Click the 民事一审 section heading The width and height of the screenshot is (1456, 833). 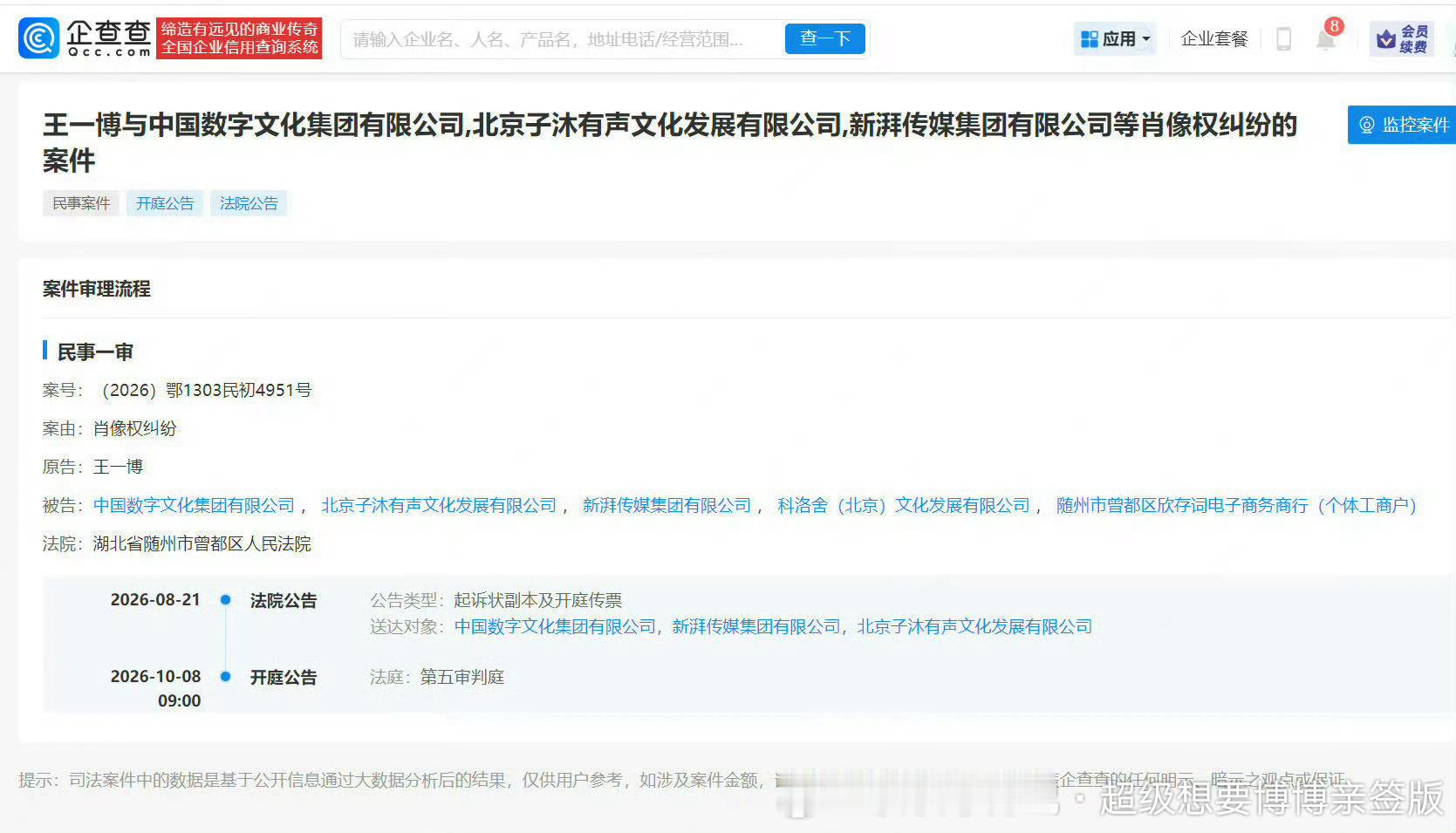pos(95,352)
